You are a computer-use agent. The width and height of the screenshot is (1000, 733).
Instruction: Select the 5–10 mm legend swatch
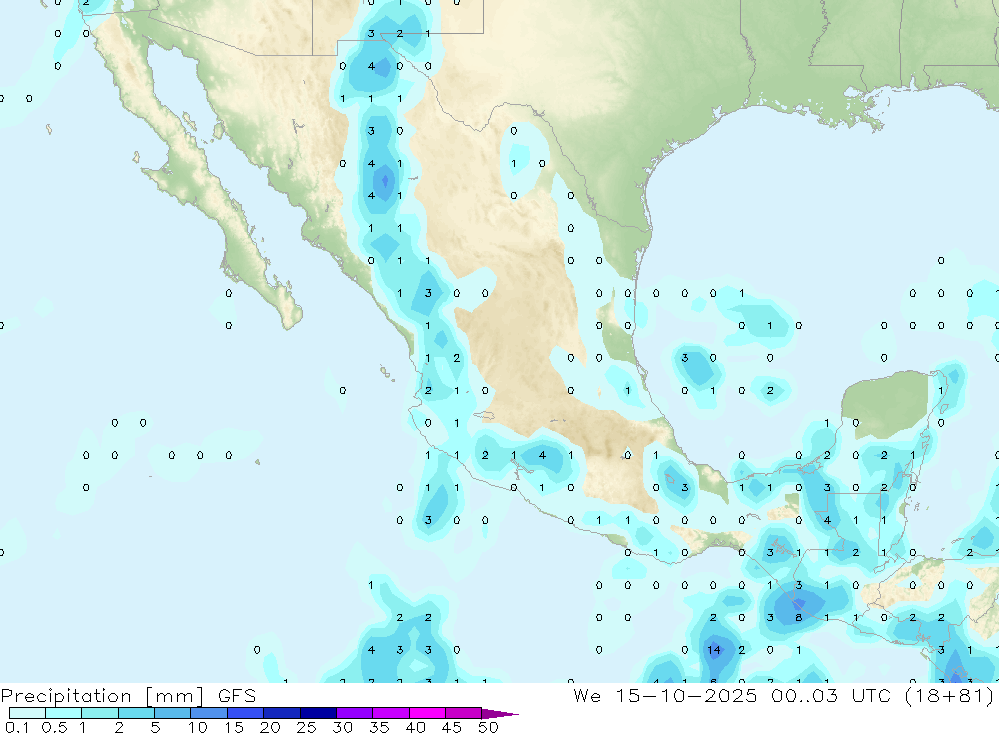point(173,713)
